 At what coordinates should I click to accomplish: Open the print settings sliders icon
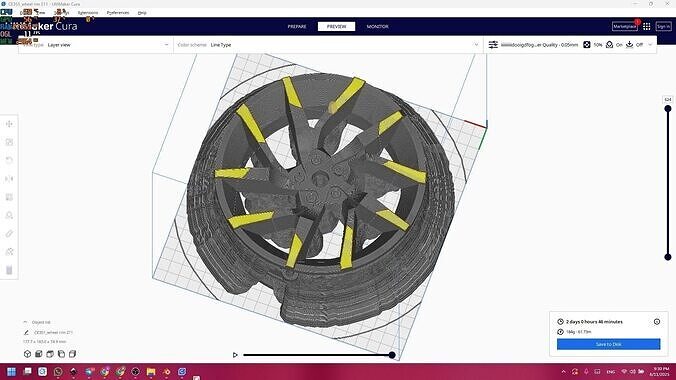(x=493, y=44)
